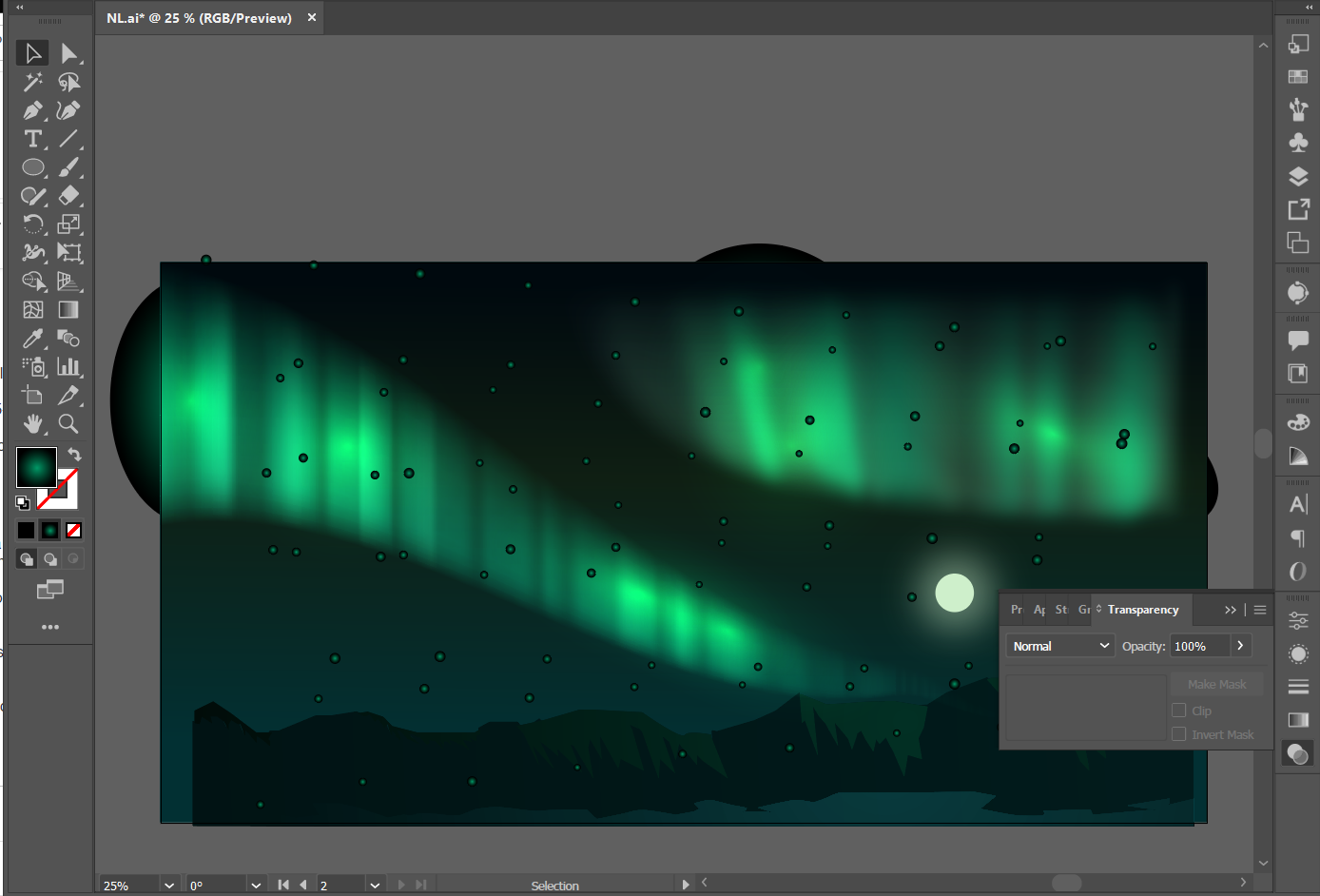Open the Color panel palette icon
Viewport: 1320px width, 896px height.
click(1298, 422)
